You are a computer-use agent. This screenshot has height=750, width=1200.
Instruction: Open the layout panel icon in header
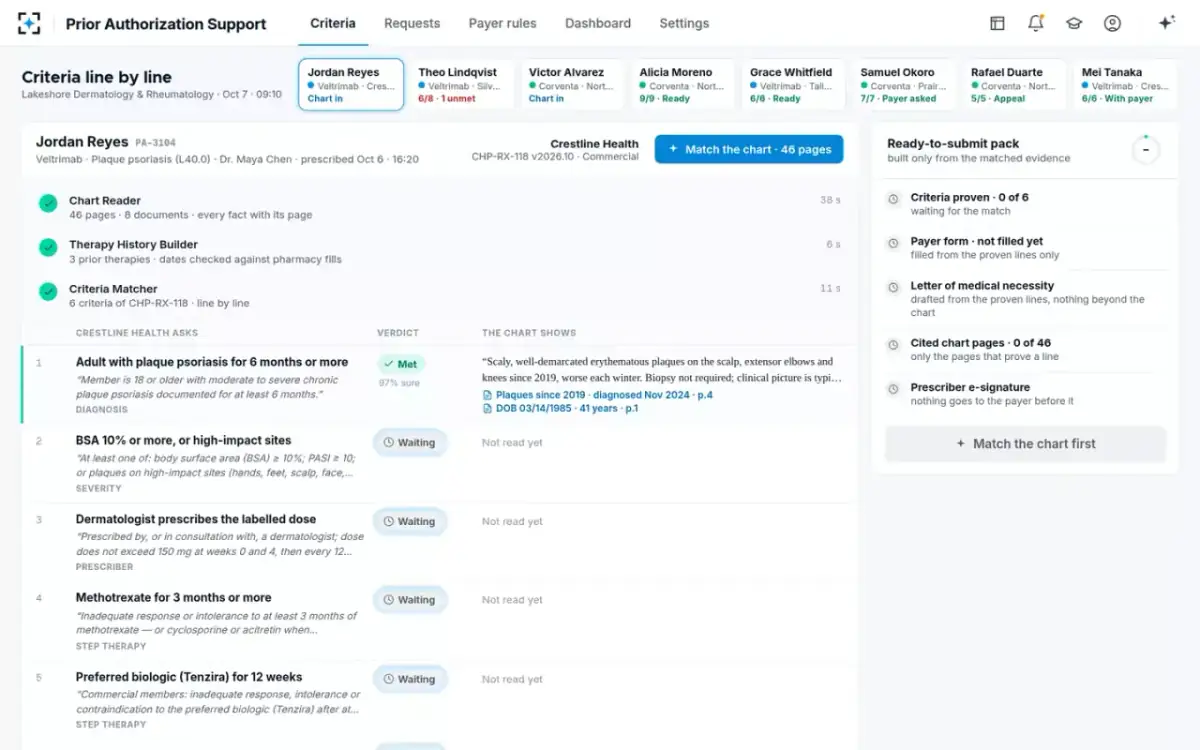[997, 23]
